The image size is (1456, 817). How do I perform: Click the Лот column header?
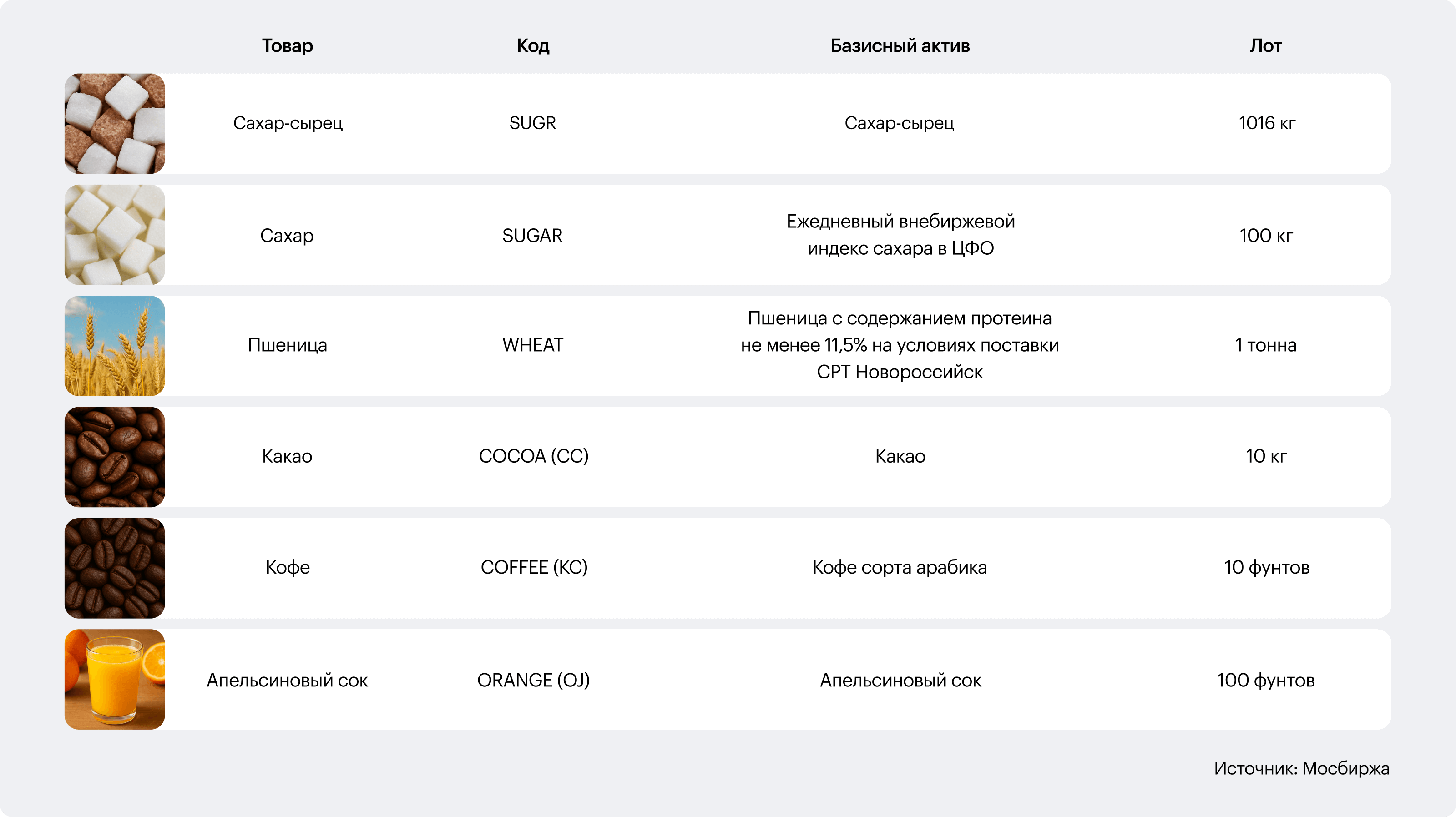click(x=1265, y=46)
